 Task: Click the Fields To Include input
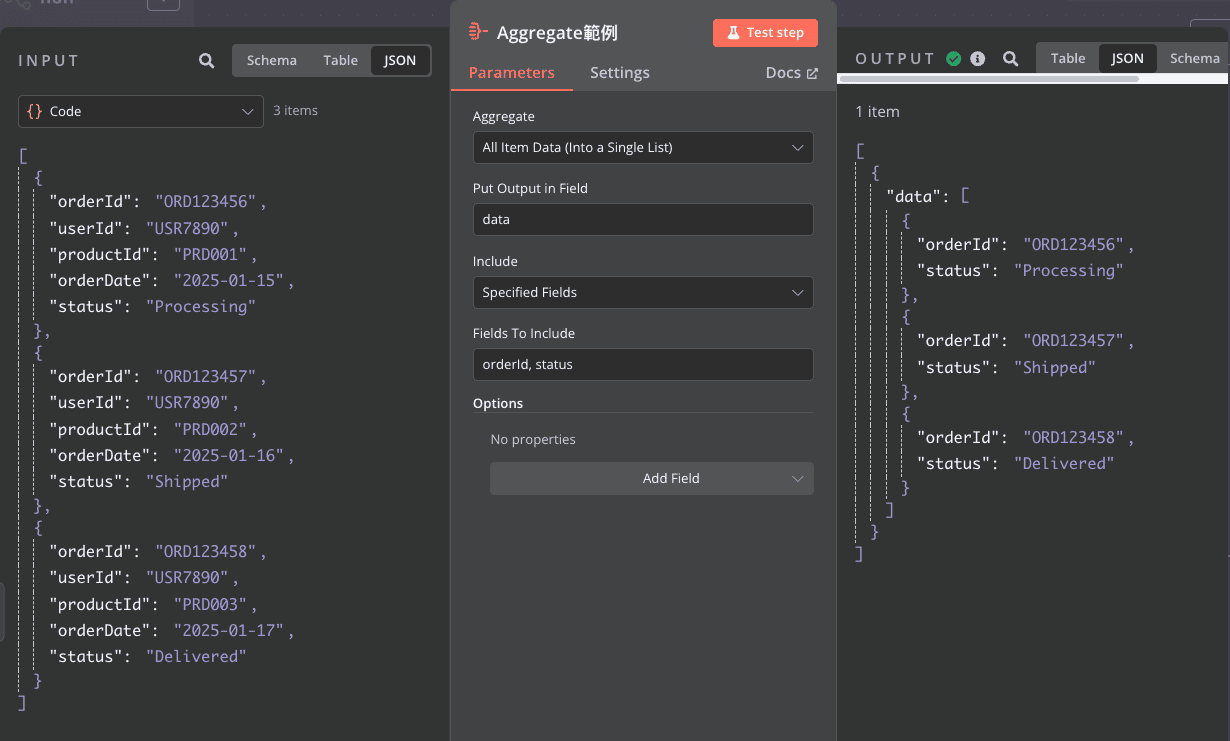643,364
